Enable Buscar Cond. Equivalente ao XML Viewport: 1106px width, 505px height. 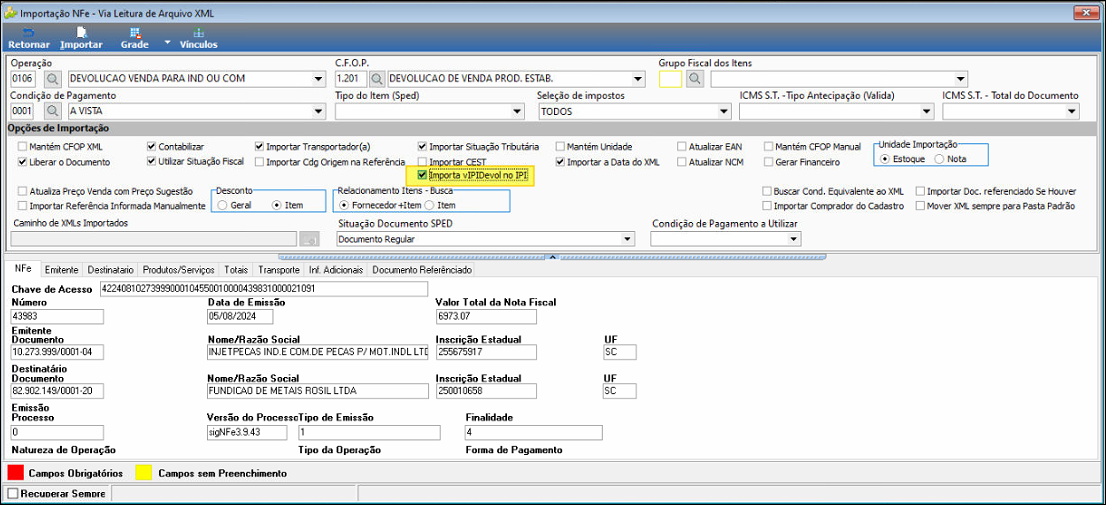coord(767,191)
